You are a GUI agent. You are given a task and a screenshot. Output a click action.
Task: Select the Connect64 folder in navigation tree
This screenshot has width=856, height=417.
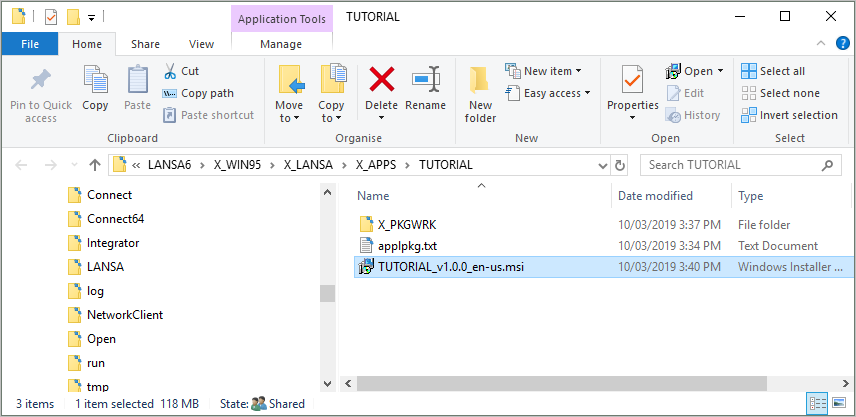point(106,219)
